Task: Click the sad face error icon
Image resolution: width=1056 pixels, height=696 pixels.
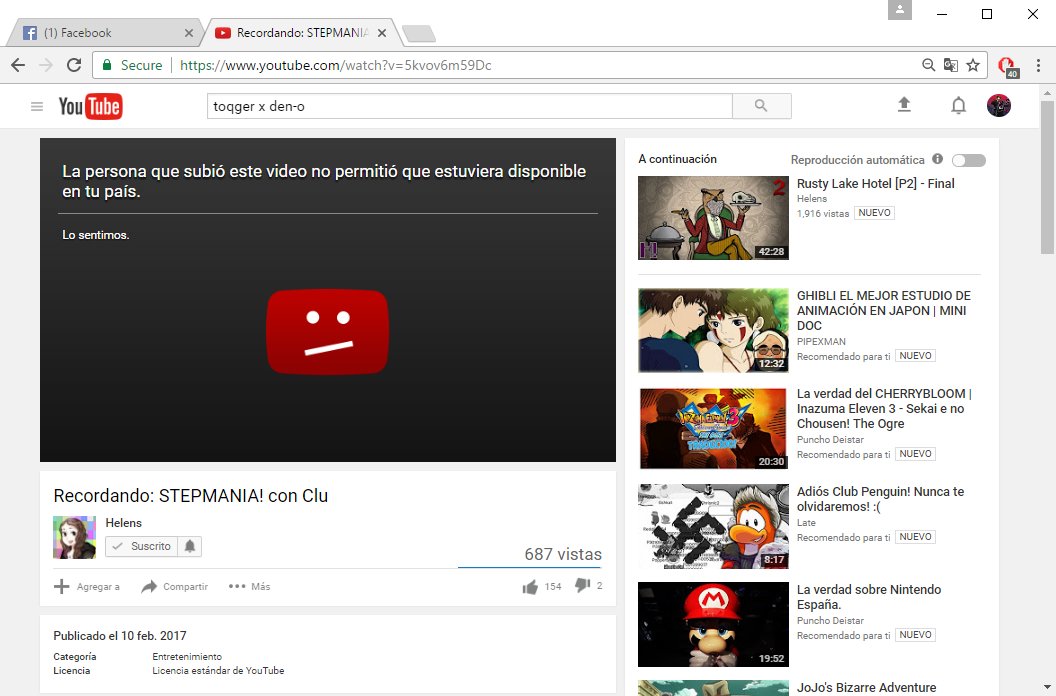Action: coord(327,331)
